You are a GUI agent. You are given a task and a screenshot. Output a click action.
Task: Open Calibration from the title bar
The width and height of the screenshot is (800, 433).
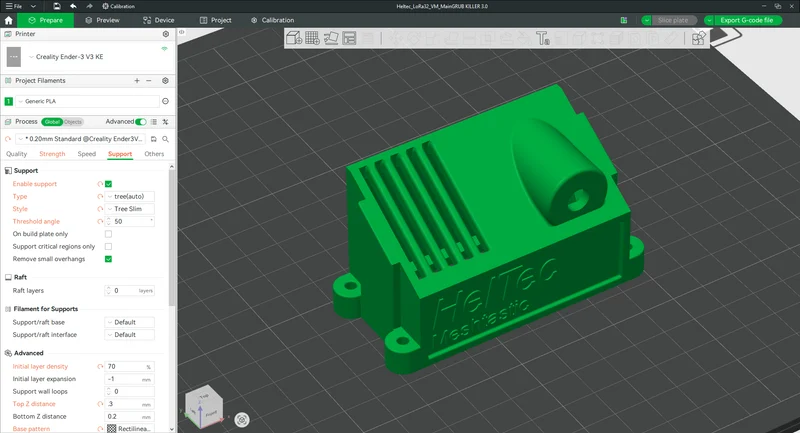(118, 6)
